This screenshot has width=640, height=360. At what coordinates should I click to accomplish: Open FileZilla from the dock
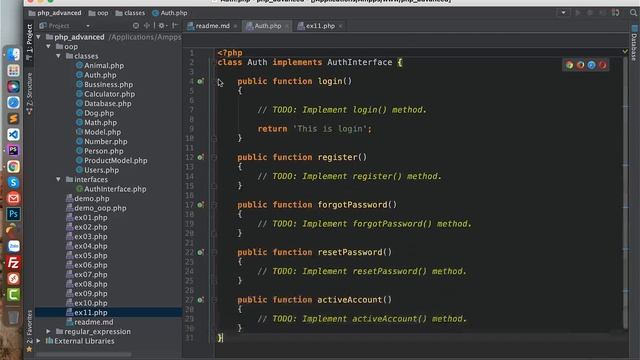tap(13, 263)
